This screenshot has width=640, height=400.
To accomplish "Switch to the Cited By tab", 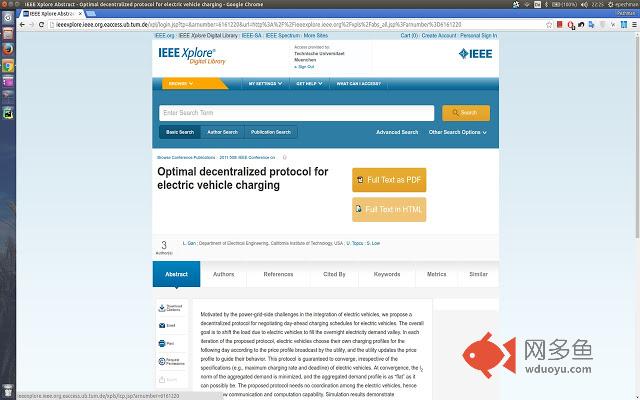I will tap(334, 274).
